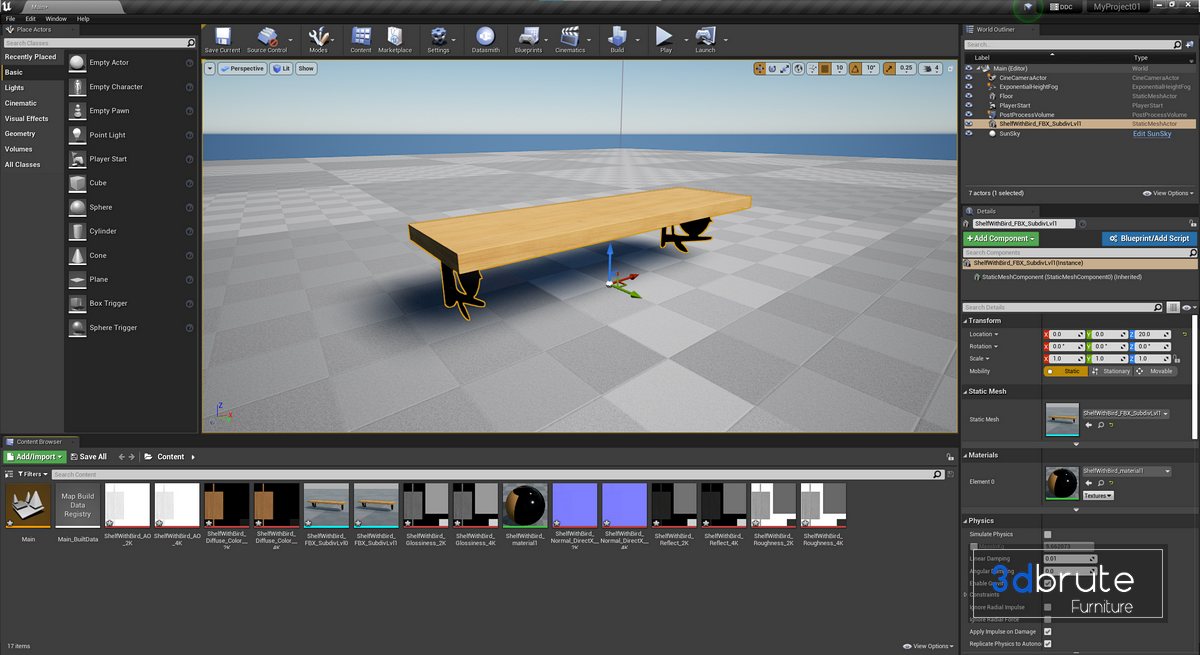Click the Save Current toolbar icon
Viewport: 1200px width, 655px height.
(222, 40)
